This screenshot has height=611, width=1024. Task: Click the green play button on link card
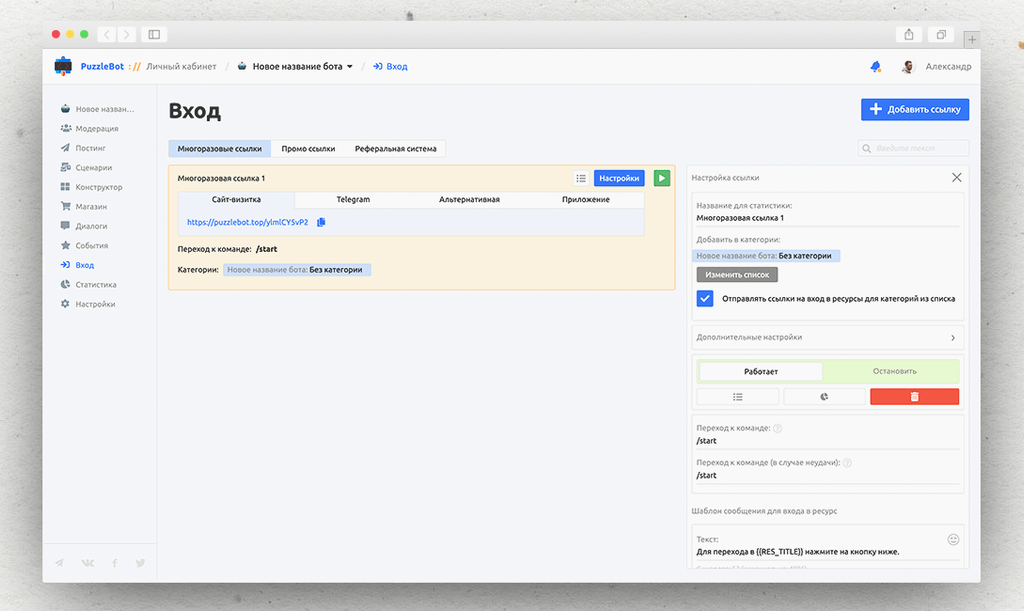point(662,178)
